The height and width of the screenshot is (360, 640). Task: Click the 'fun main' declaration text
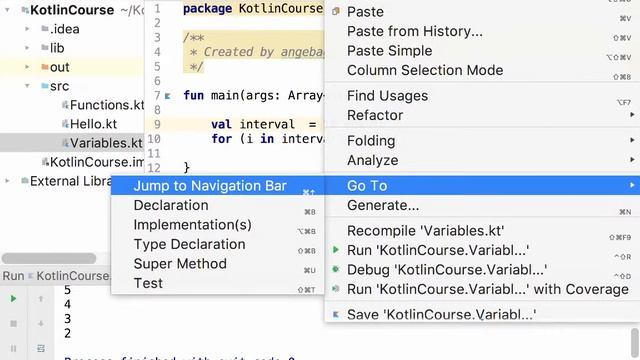253,96
